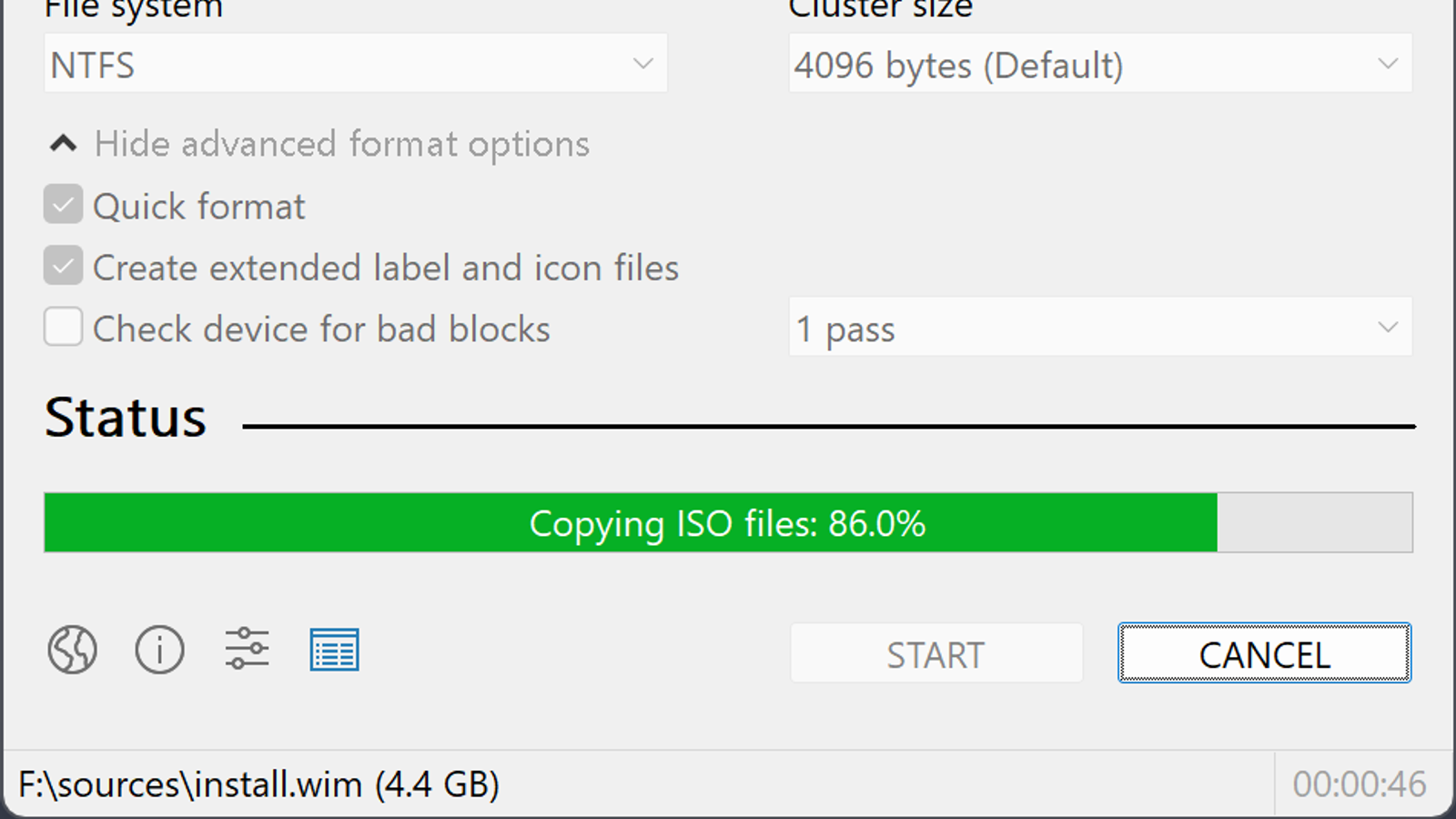The image size is (1456, 819).
Task: Open the application settings sliders icon
Action: pyautogui.click(x=247, y=649)
